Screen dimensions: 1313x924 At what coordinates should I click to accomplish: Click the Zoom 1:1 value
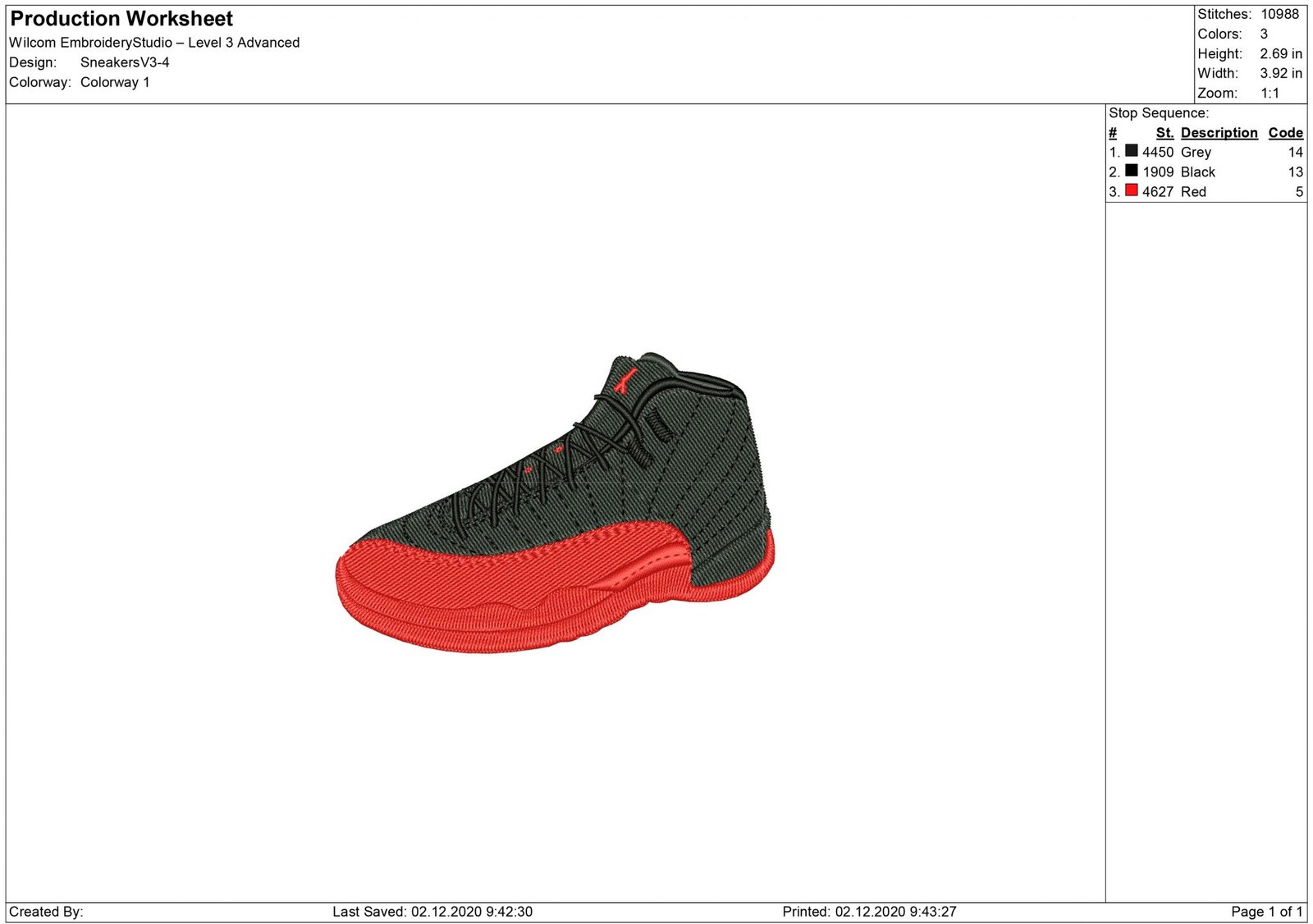pos(1270,93)
